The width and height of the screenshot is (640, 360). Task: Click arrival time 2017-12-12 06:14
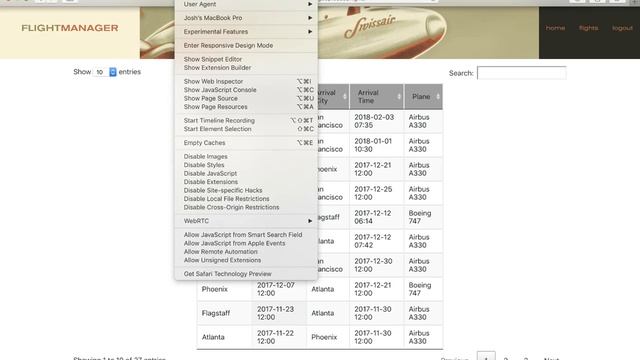click(376, 217)
